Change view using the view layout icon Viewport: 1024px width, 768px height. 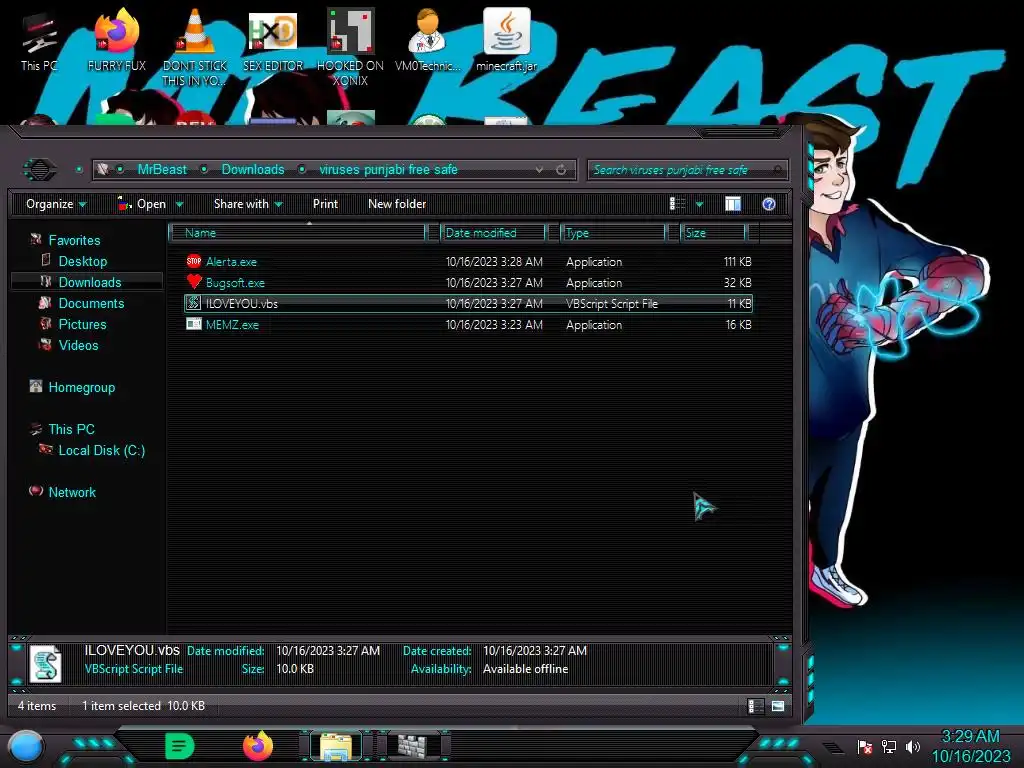click(678, 204)
